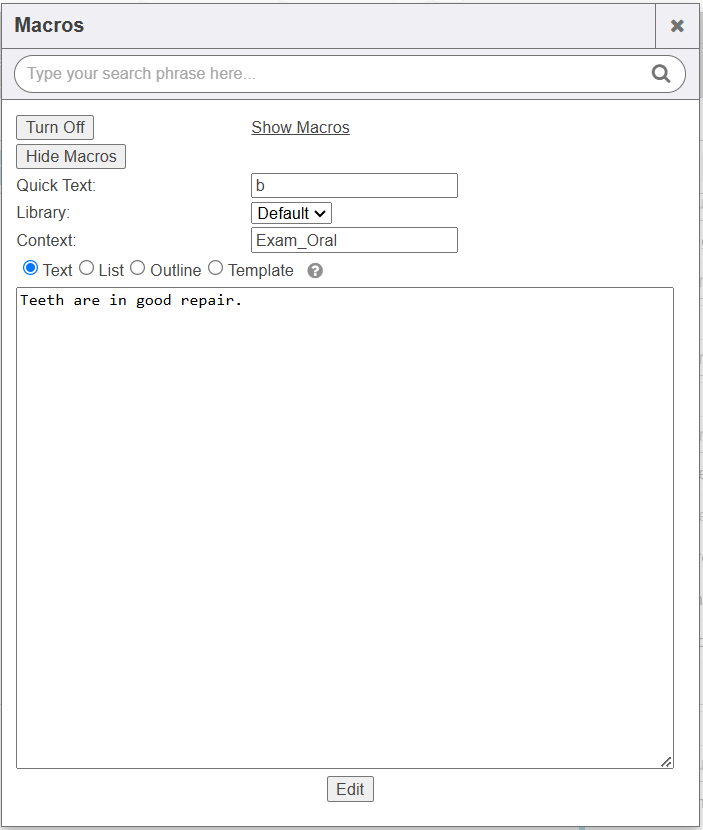
Task: Click the Macros dialog title bar
Action: point(300,26)
